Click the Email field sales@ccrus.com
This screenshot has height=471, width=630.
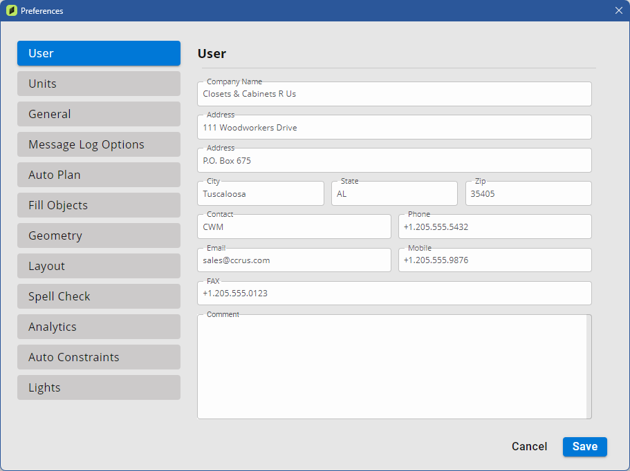(294, 260)
